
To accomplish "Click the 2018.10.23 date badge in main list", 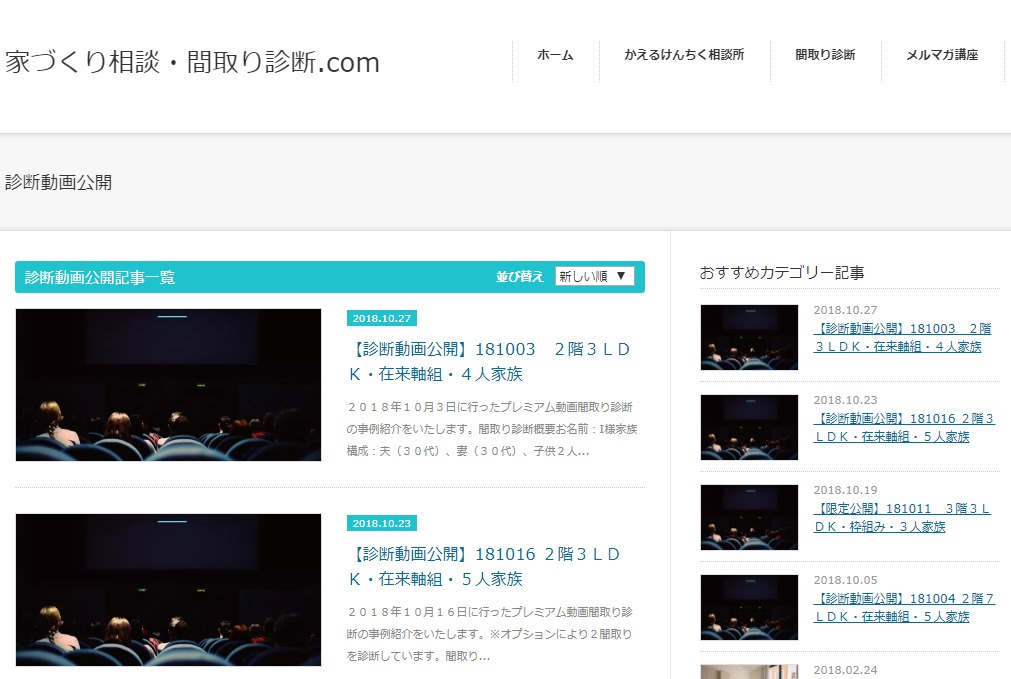I will click(382, 523).
